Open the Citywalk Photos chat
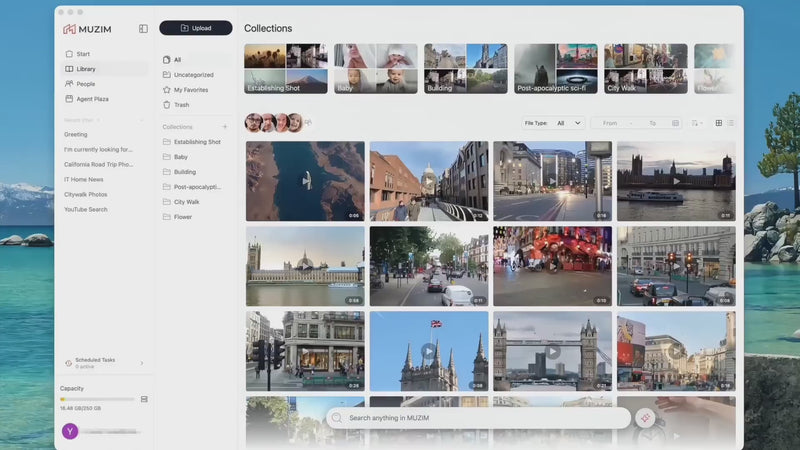This screenshot has height=450, width=800. pyautogui.click(x=86, y=194)
